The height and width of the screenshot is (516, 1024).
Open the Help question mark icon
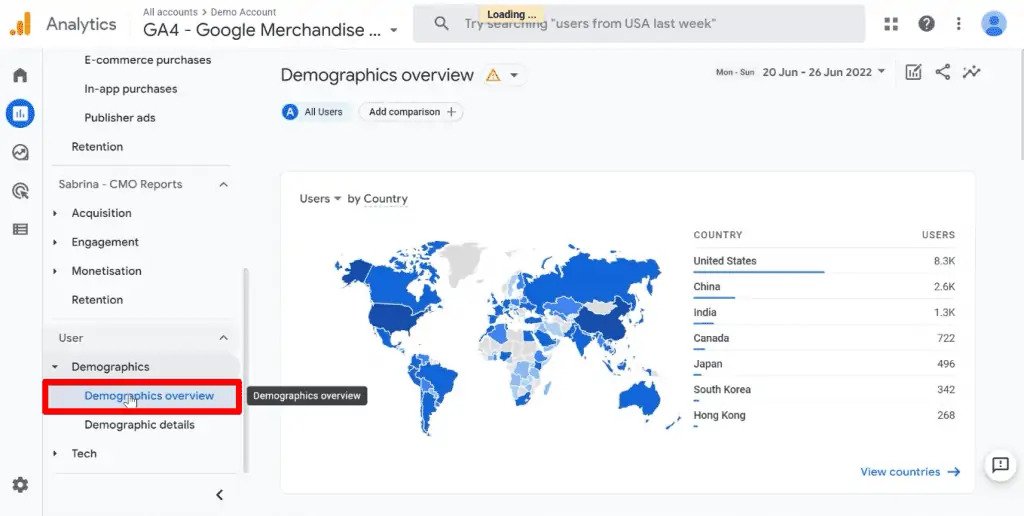point(926,24)
